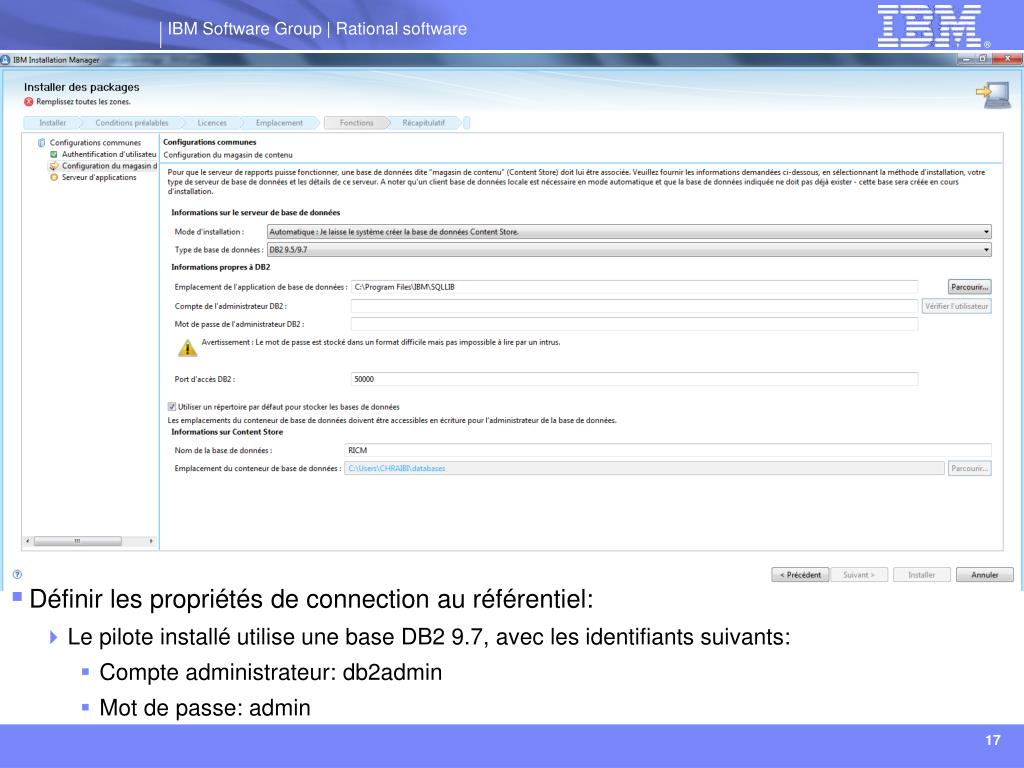Click Parcourir next to database container location

(x=969, y=468)
